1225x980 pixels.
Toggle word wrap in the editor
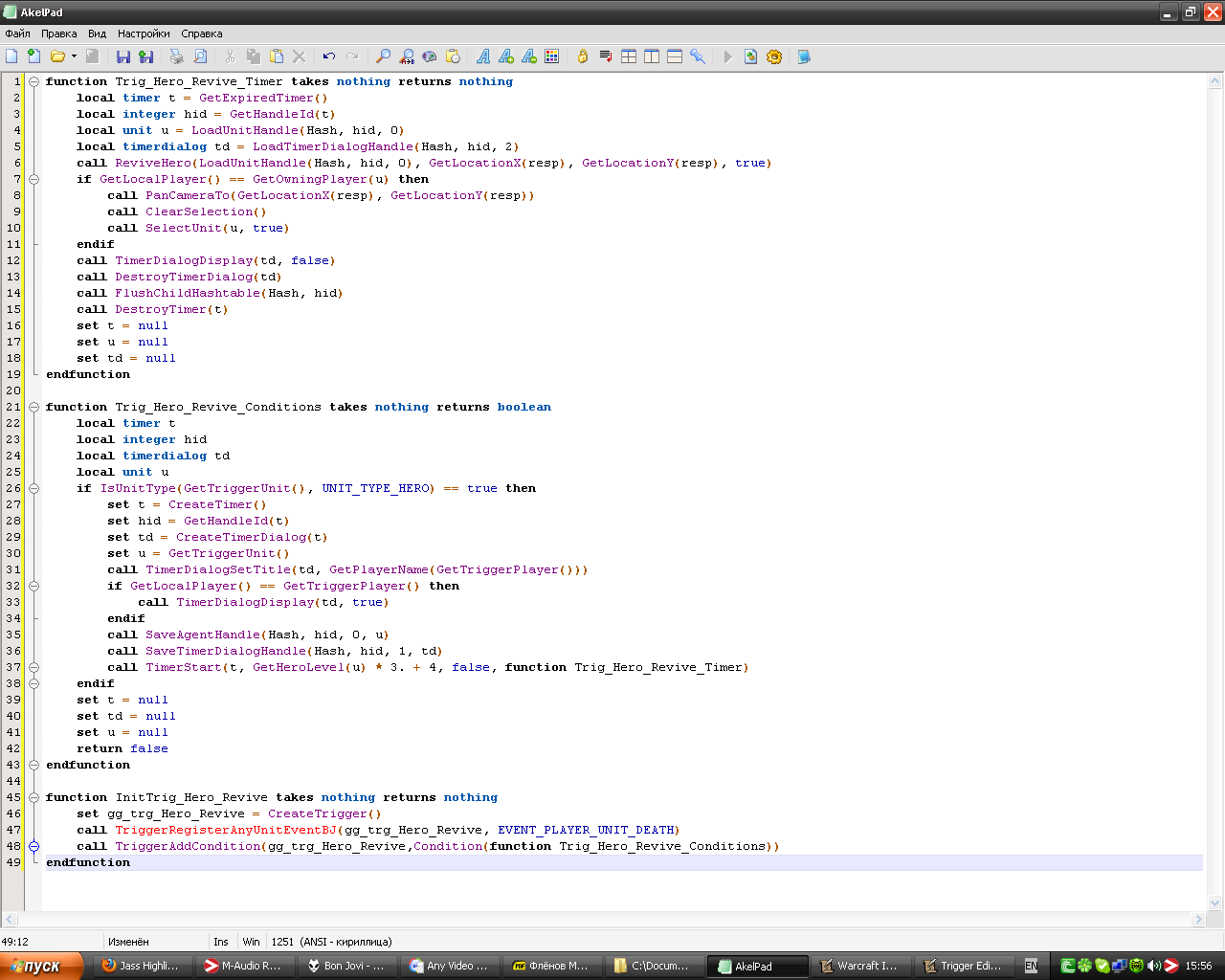point(606,56)
